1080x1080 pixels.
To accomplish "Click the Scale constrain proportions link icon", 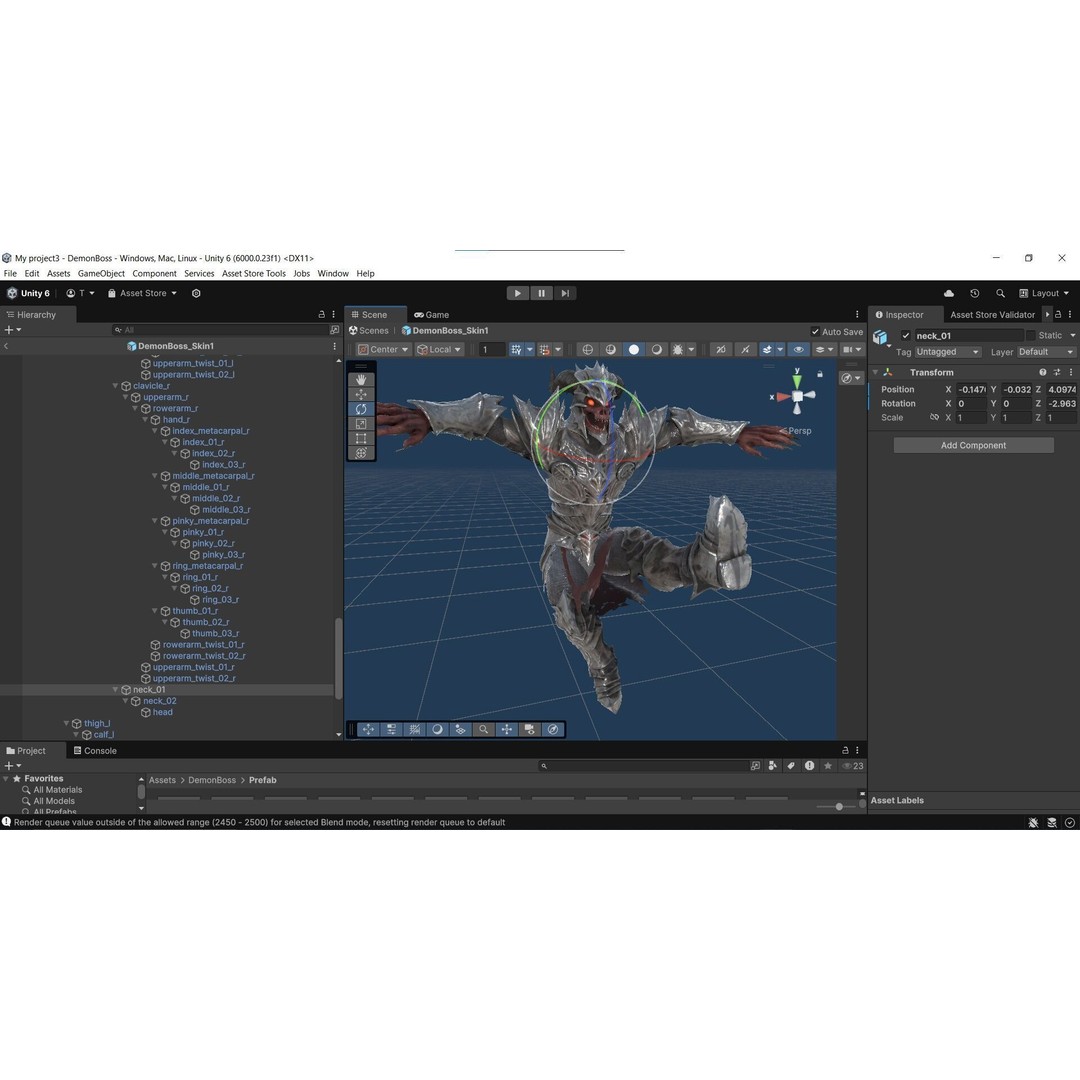I will [x=934, y=417].
